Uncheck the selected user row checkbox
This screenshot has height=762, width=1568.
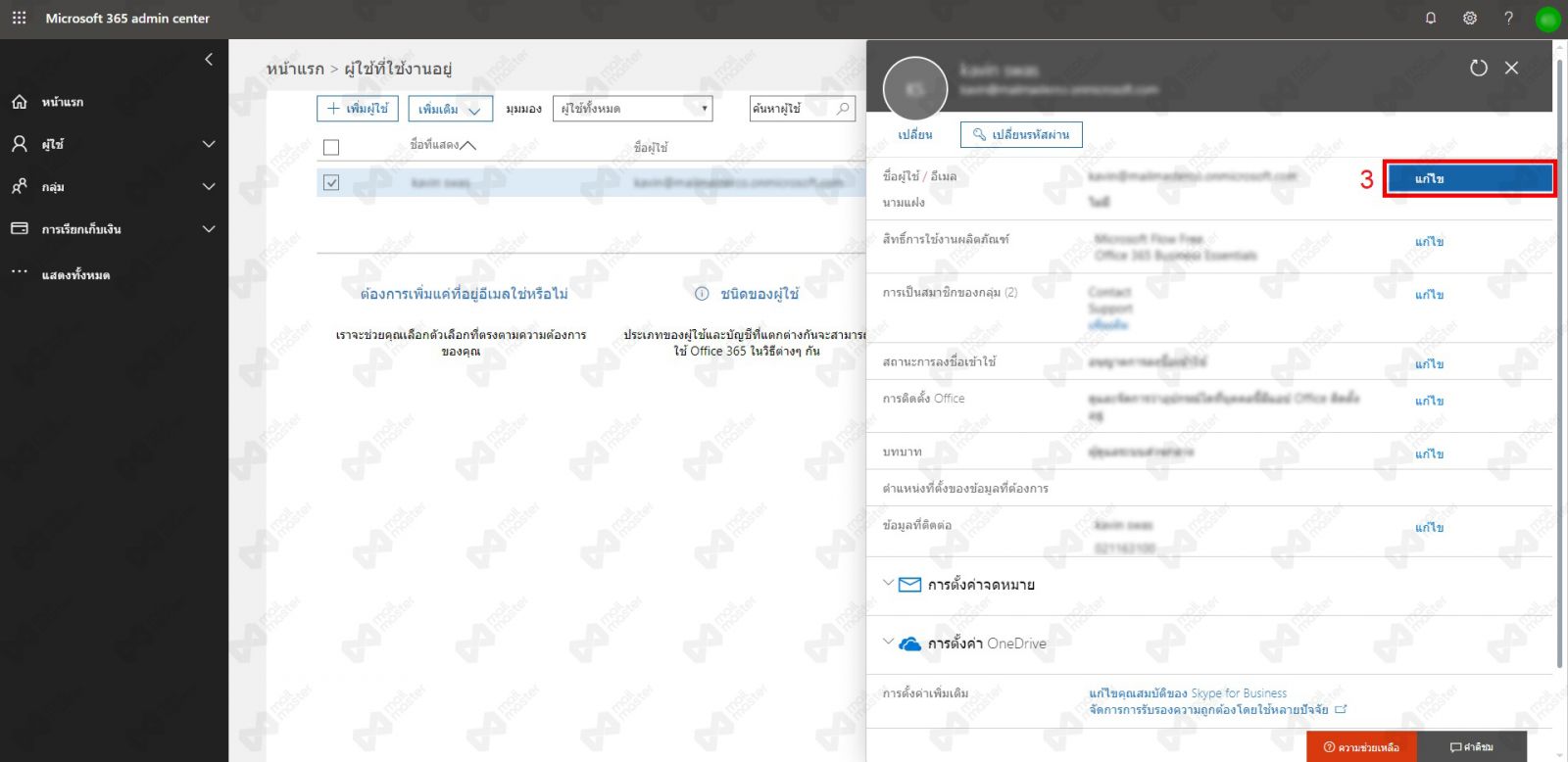(x=331, y=183)
